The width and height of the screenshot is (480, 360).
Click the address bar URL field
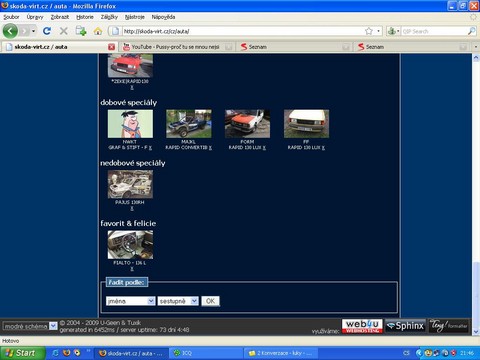point(243,31)
